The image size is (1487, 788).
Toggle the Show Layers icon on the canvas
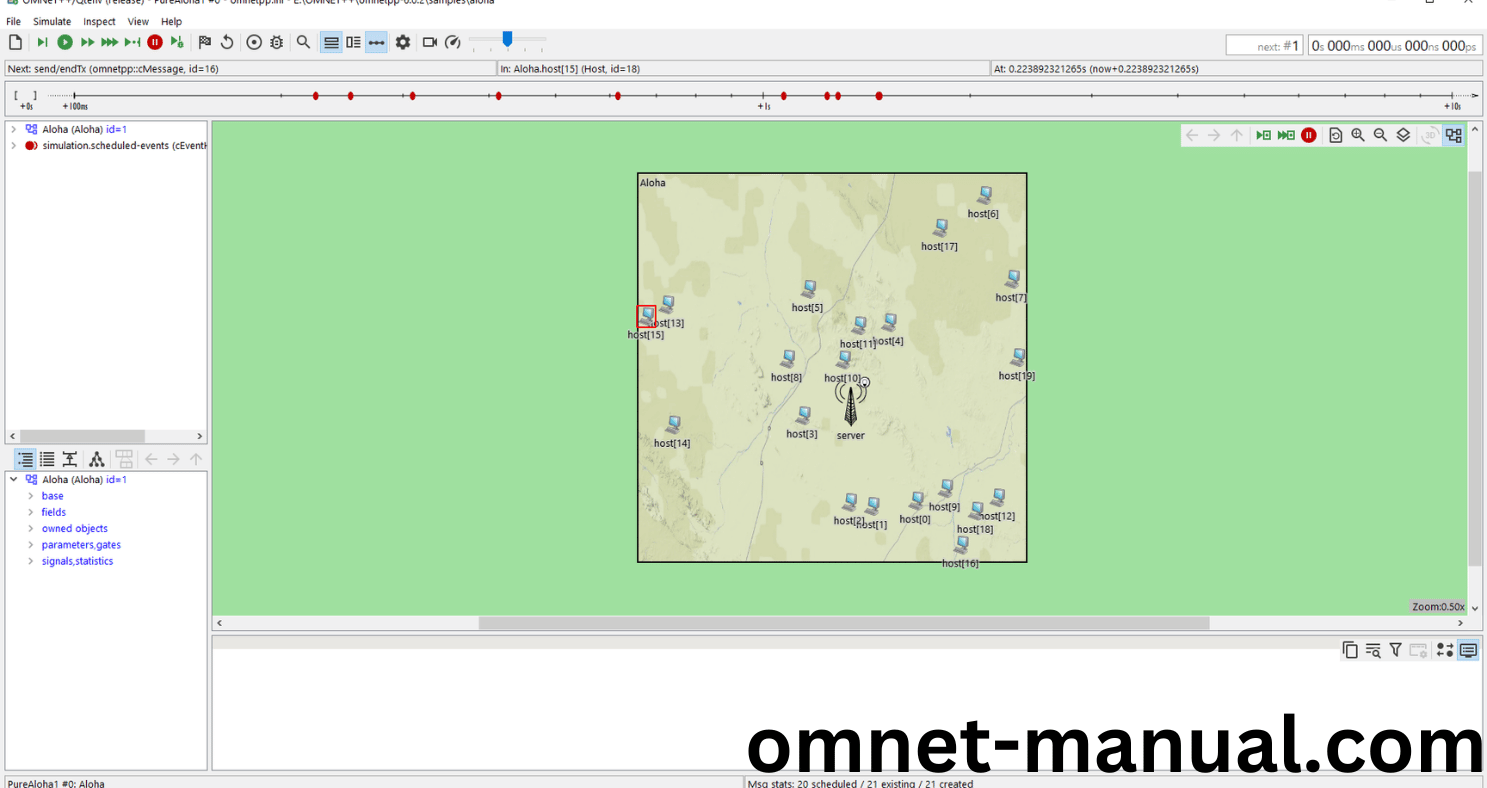pyautogui.click(x=1402, y=134)
